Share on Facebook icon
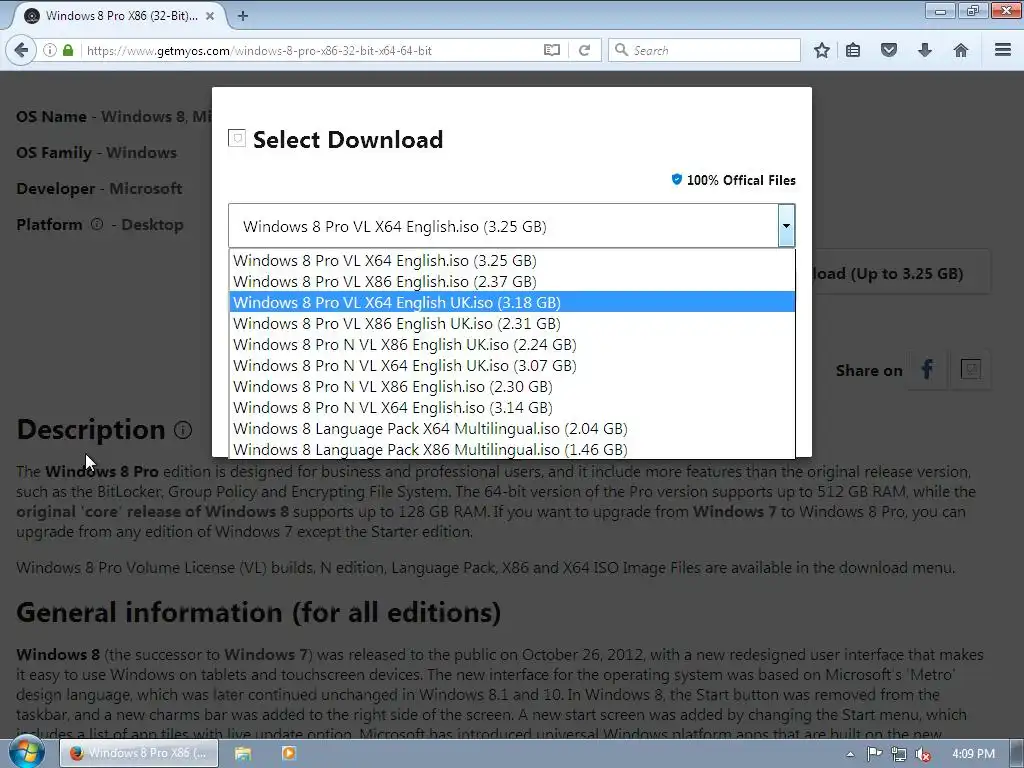The image size is (1024, 768). tap(927, 370)
